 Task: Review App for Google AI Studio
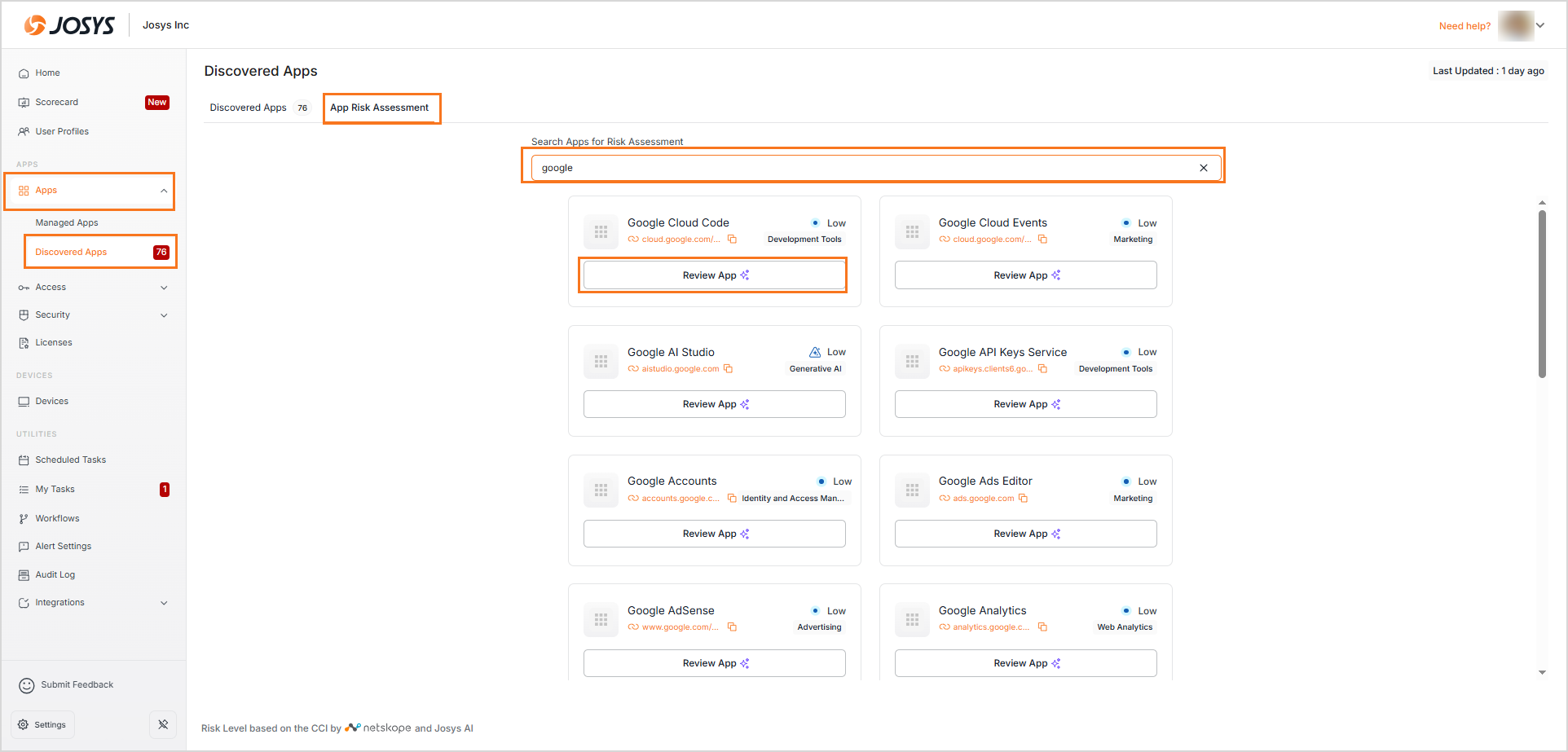(714, 404)
